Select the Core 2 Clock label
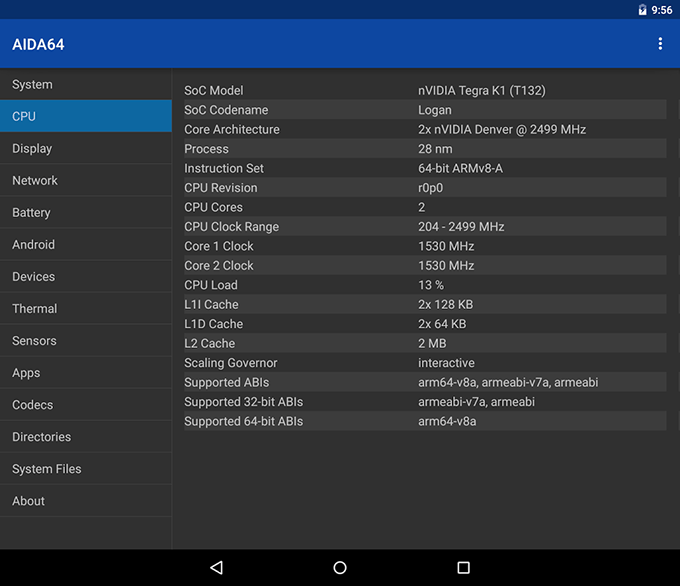 click(x=219, y=265)
